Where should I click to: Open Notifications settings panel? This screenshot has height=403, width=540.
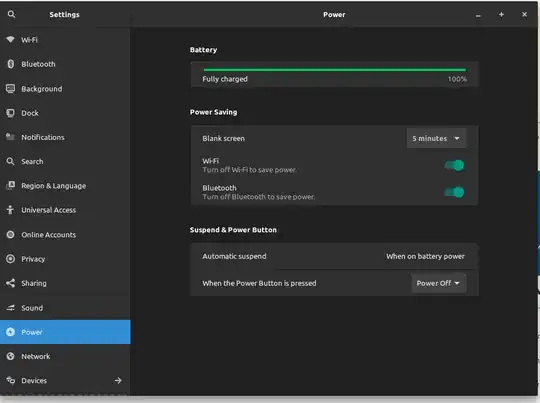tap(65, 137)
